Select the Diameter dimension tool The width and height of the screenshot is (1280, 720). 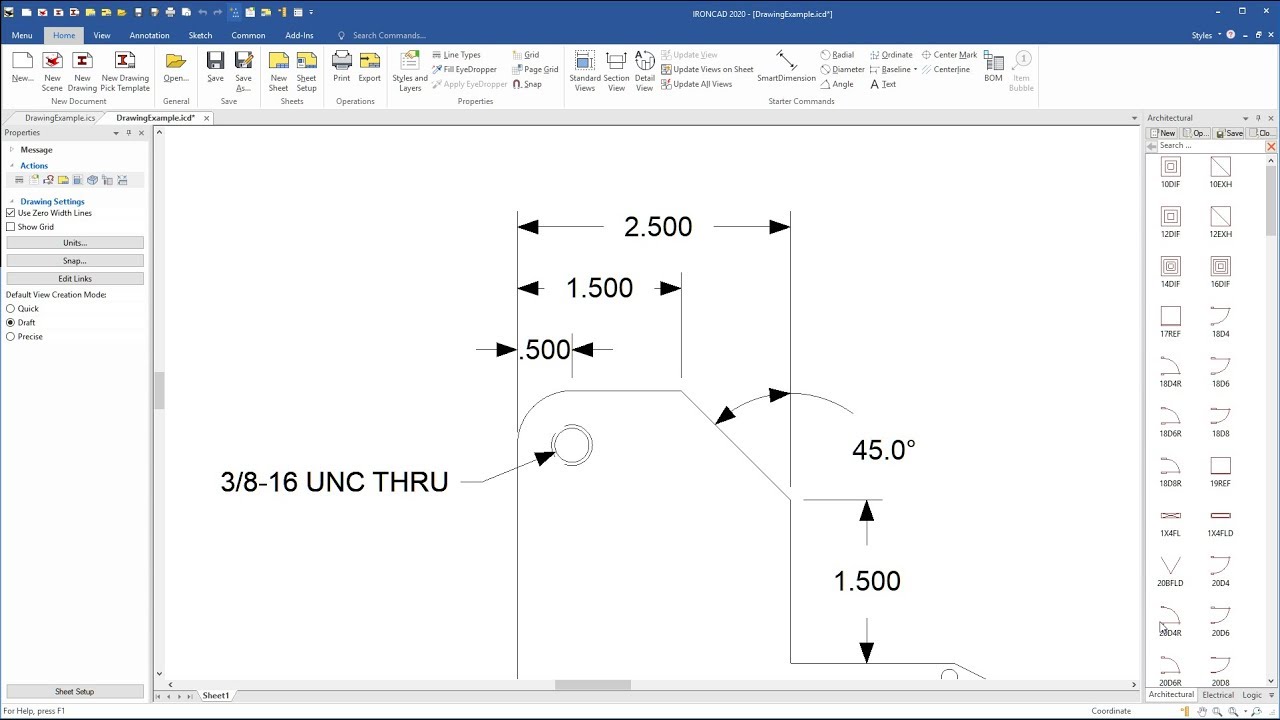[x=842, y=70]
